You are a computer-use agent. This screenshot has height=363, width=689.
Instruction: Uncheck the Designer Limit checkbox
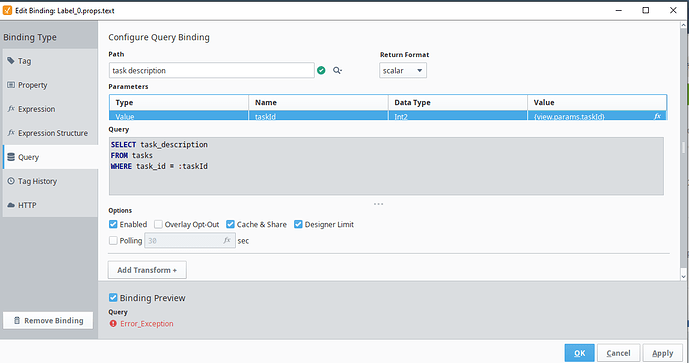[x=298, y=224]
